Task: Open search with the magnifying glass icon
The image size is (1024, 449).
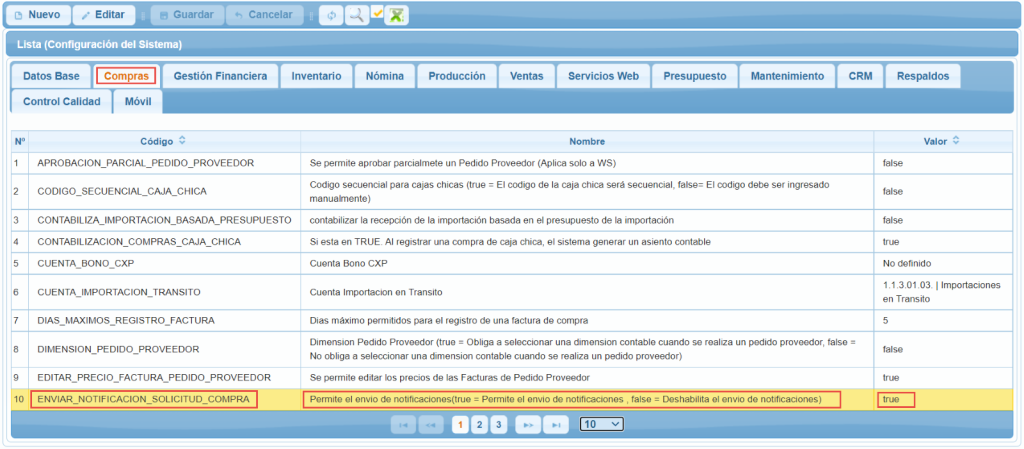Action: [x=356, y=15]
